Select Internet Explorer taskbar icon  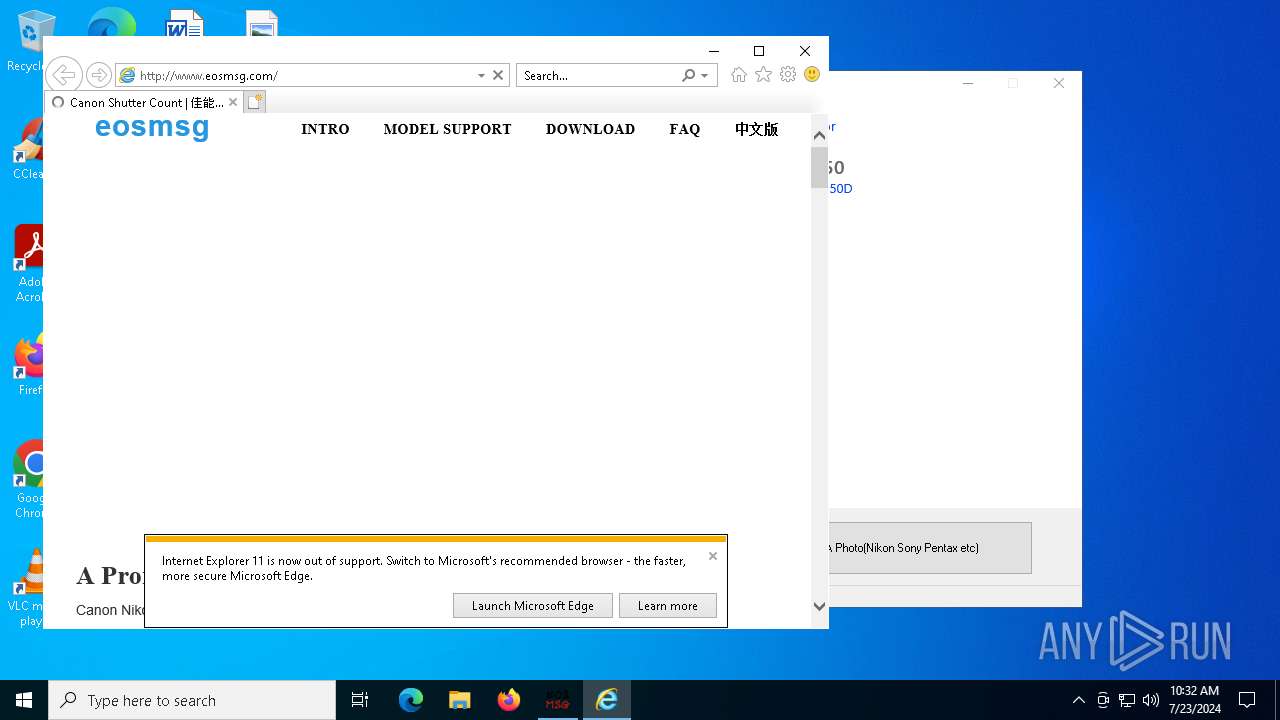[607, 700]
